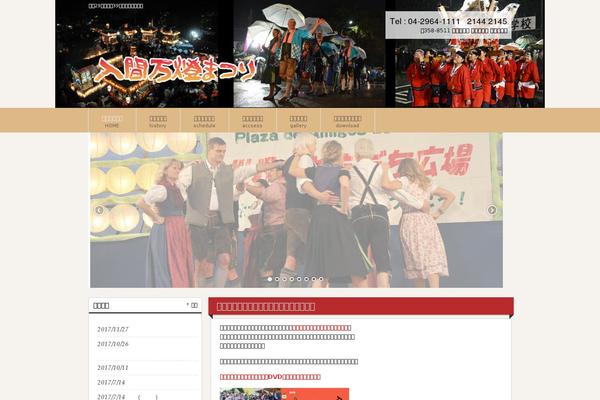Select the fourth slideshow pagination dot
600x400 pixels.
click(292, 279)
